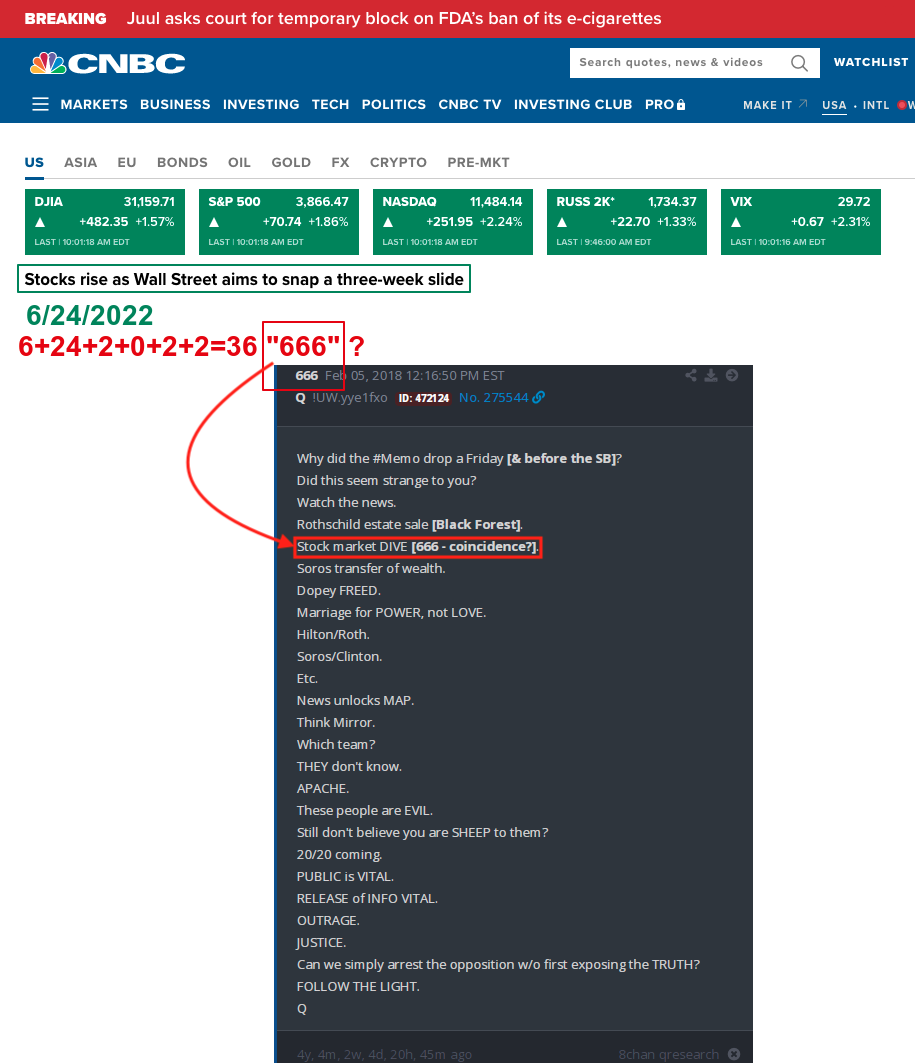Switch to the GOLD tab
This screenshot has width=915, height=1064.
point(291,163)
